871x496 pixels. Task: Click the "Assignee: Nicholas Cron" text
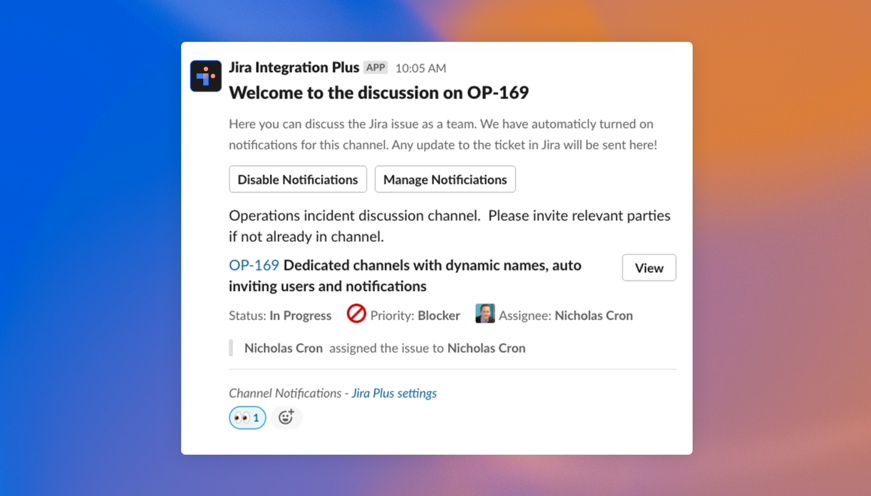[x=565, y=315]
